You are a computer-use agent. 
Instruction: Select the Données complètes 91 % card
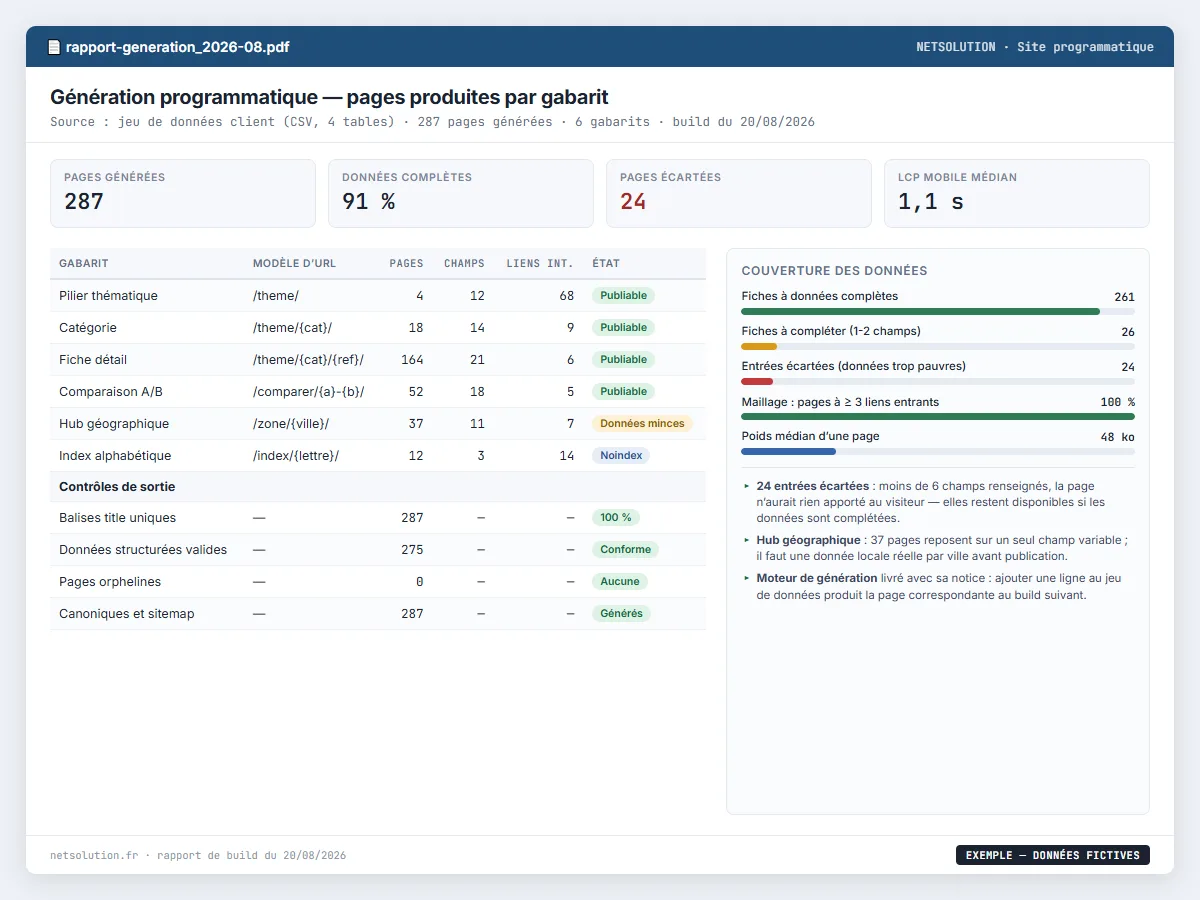[461, 194]
